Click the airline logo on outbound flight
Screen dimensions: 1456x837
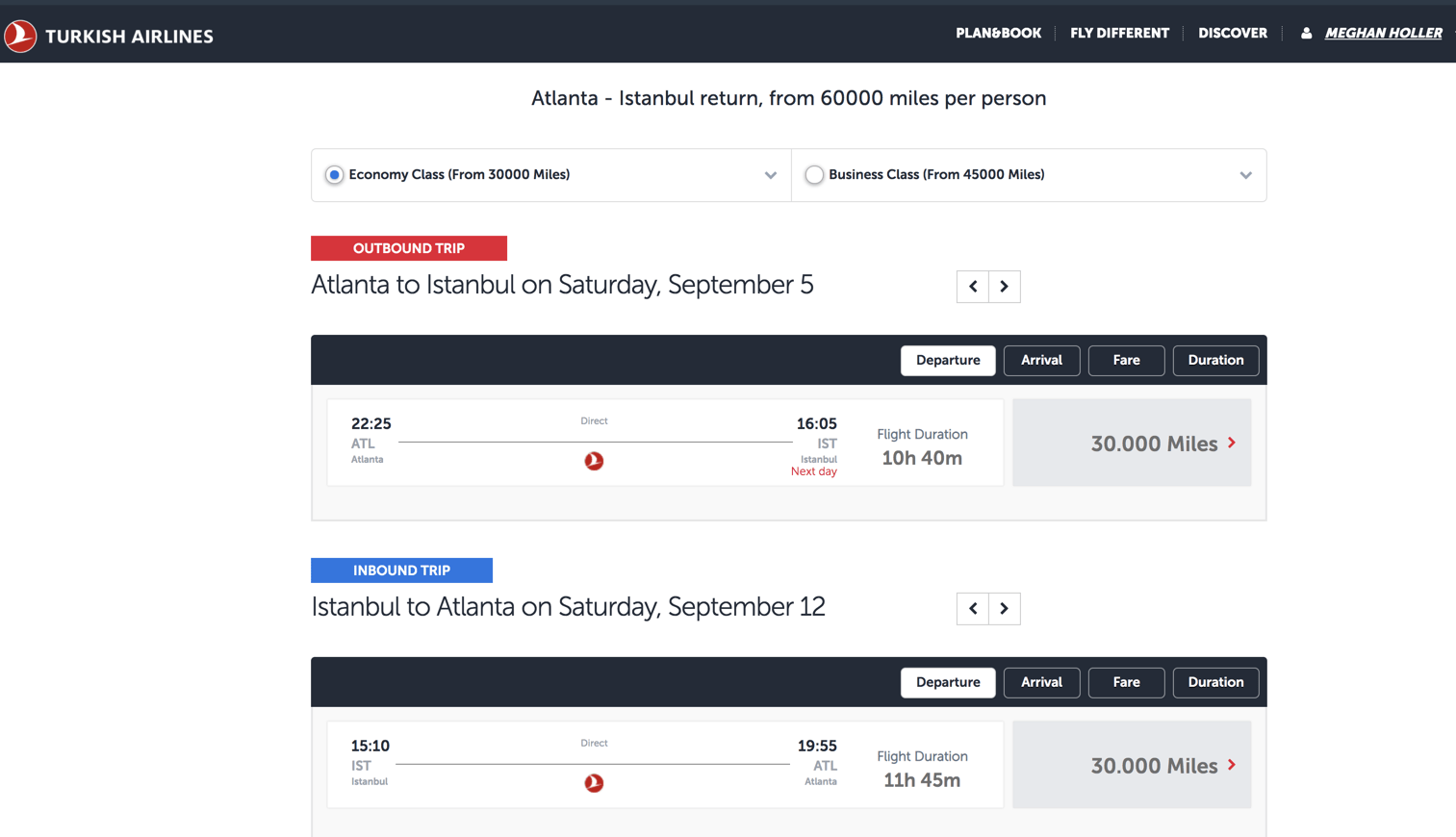(x=594, y=461)
